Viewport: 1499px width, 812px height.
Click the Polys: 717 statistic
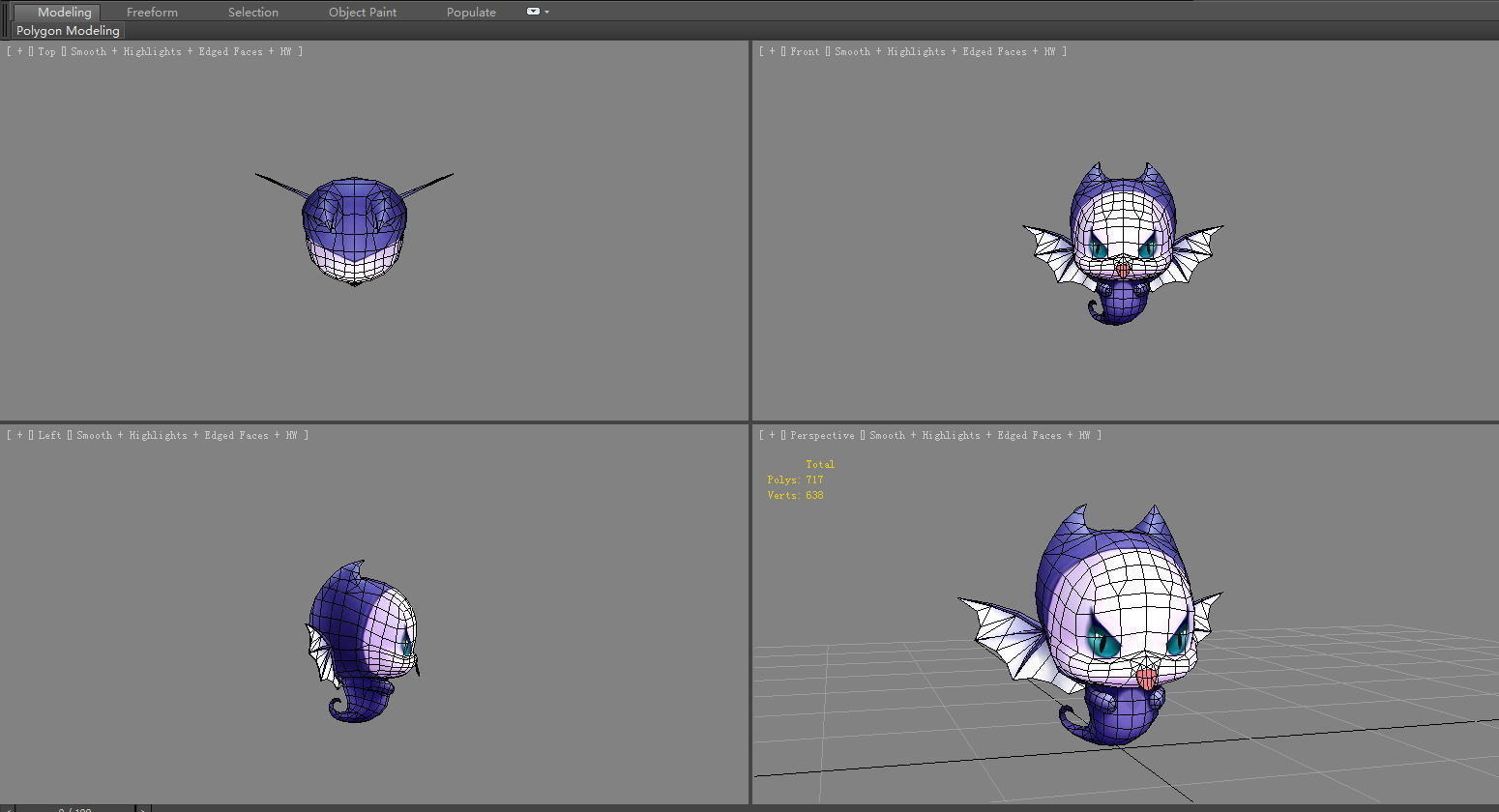795,479
